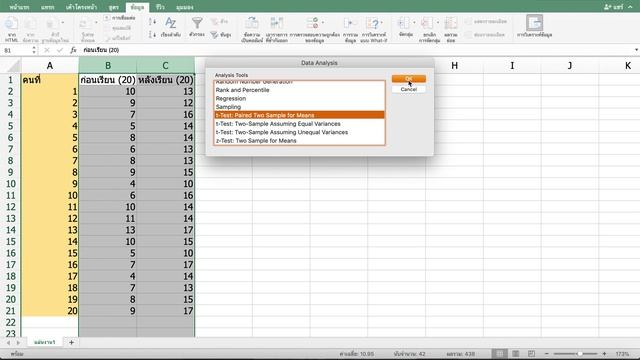Click the Remove Duplicates icon
This screenshot has width=640, height=360.
coord(276,24)
